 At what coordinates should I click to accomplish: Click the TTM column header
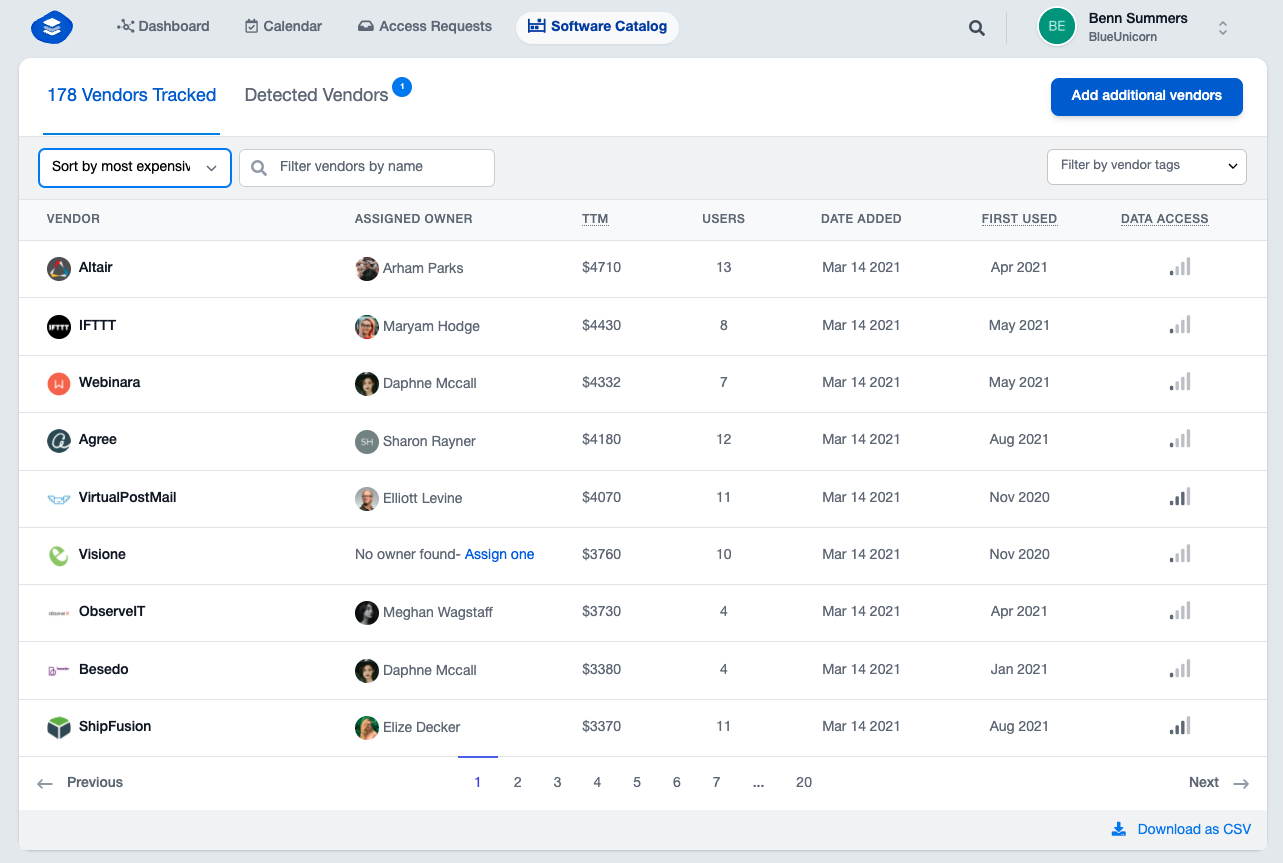(595, 219)
